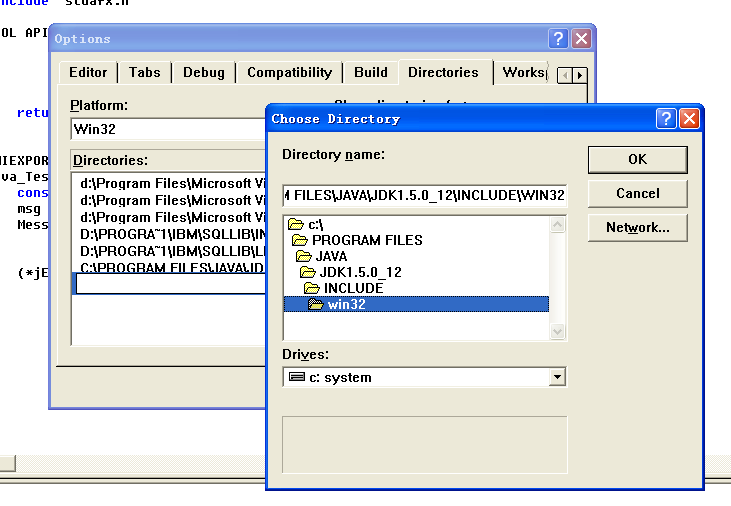The image size is (731, 506).
Task: Click the empty new directory entry field
Action: pyautogui.click(x=171, y=284)
